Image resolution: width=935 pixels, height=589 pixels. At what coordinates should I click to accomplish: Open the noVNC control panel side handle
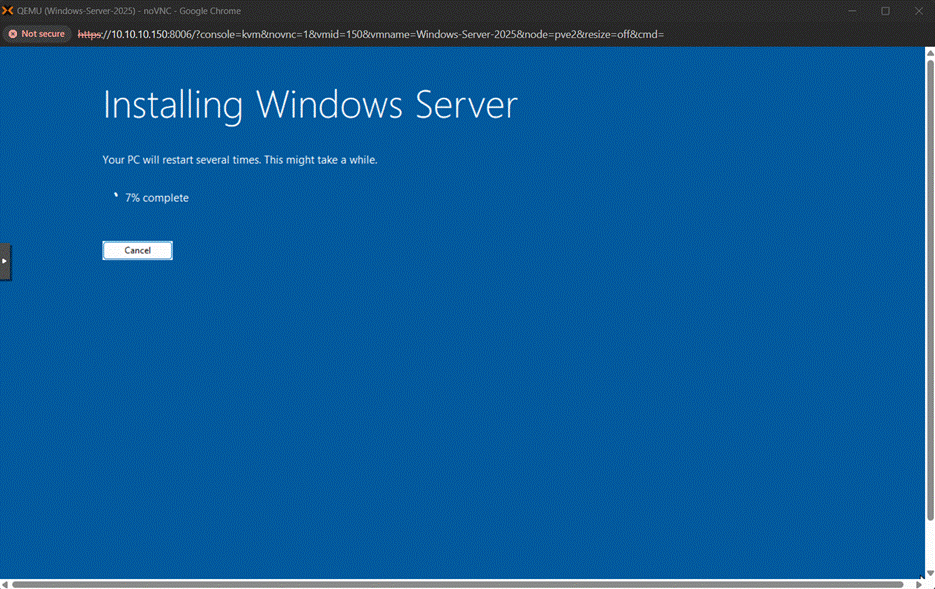tap(5, 261)
